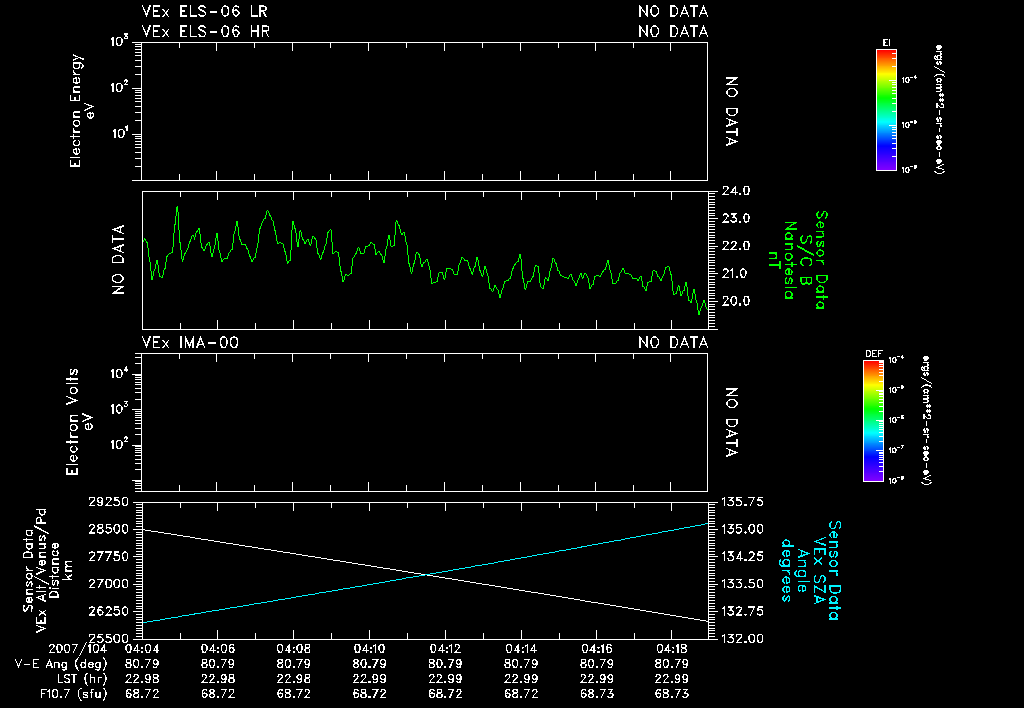This screenshot has height=708, width=1024.
Task: Click NO DATA label beside VEx IMA-00
Action: [x=673, y=342]
